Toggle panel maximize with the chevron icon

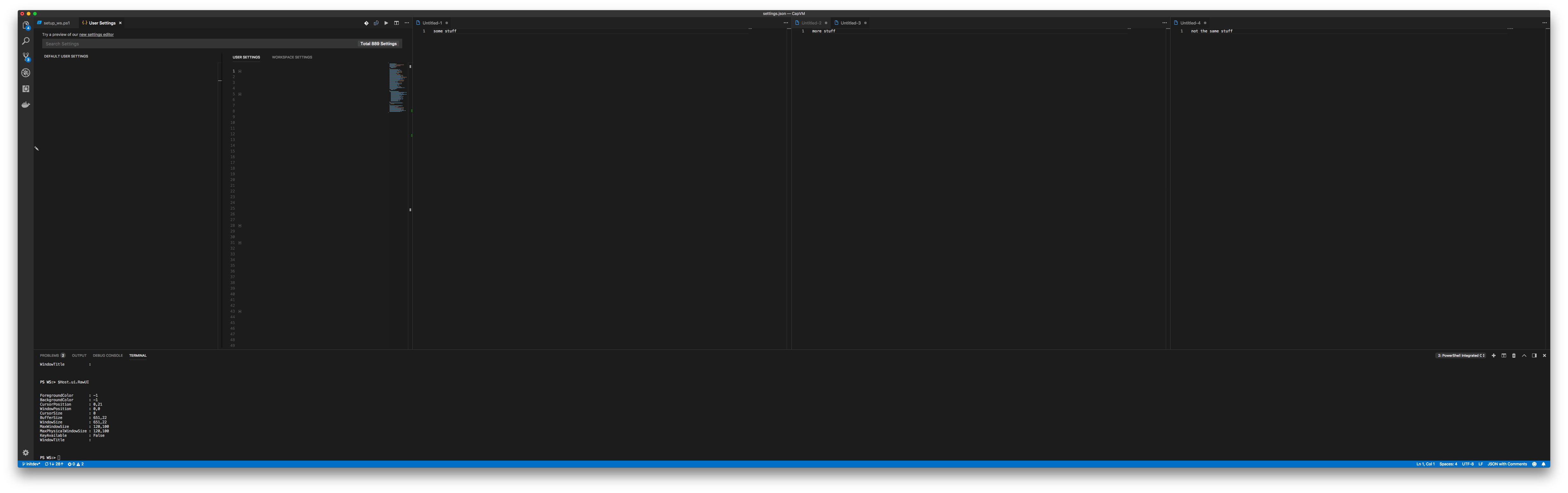coord(1524,355)
